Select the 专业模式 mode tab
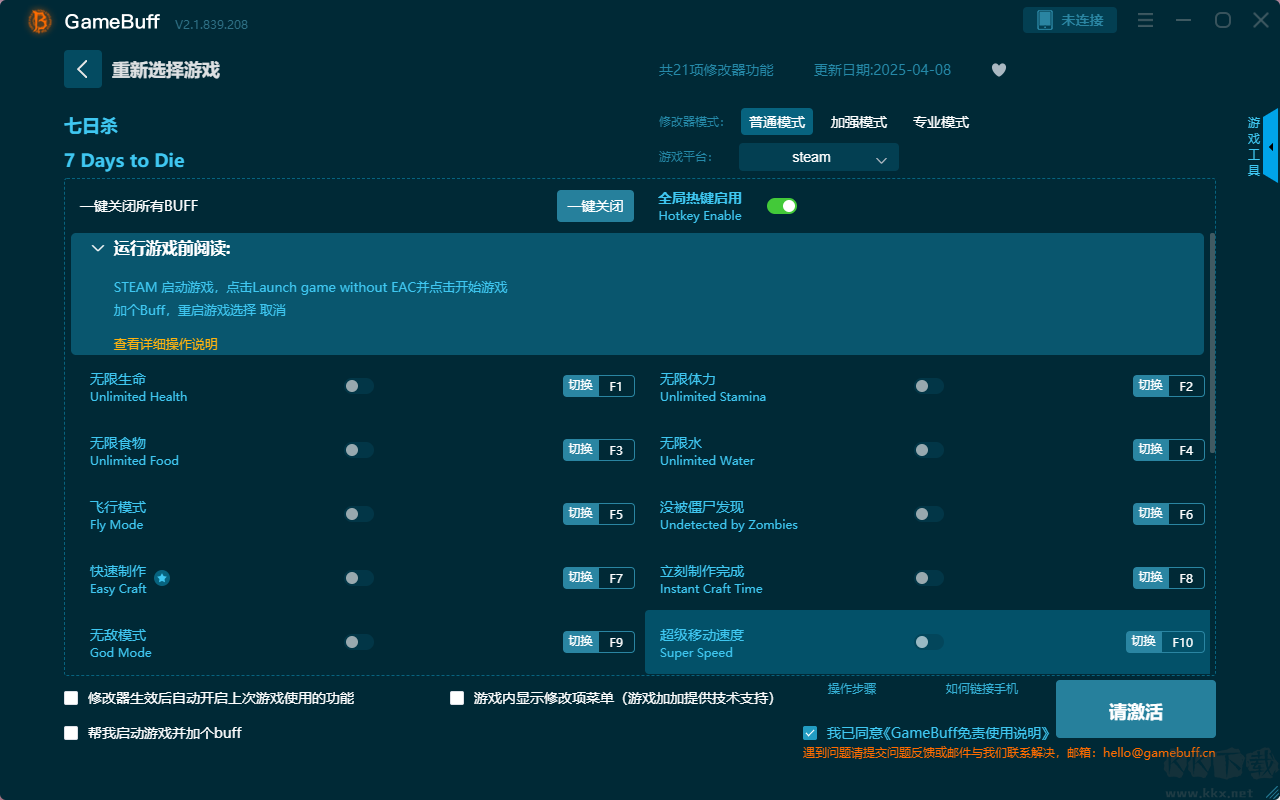 940,122
